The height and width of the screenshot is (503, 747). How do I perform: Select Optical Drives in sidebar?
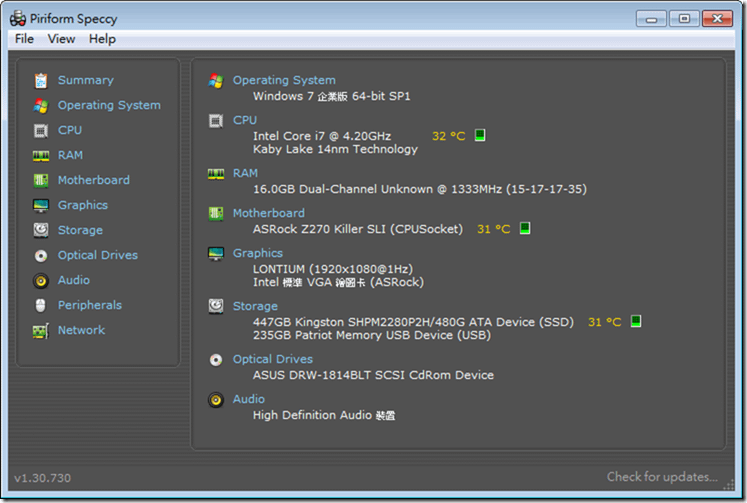click(x=98, y=255)
